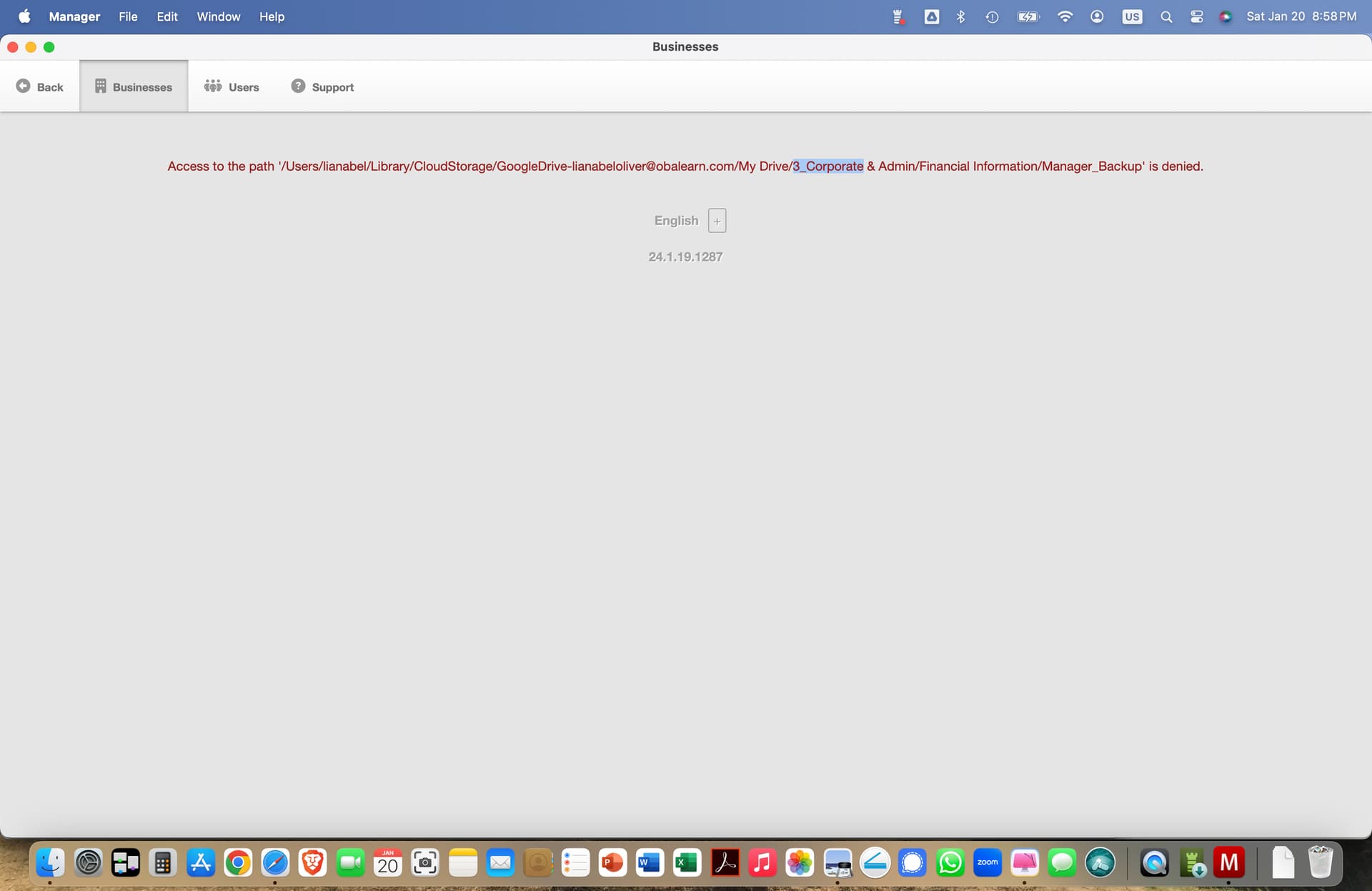1372x891 pixels.
Task: Click the user account menu bar icon
Action: pyautogui.click(x=1097, y=16)
